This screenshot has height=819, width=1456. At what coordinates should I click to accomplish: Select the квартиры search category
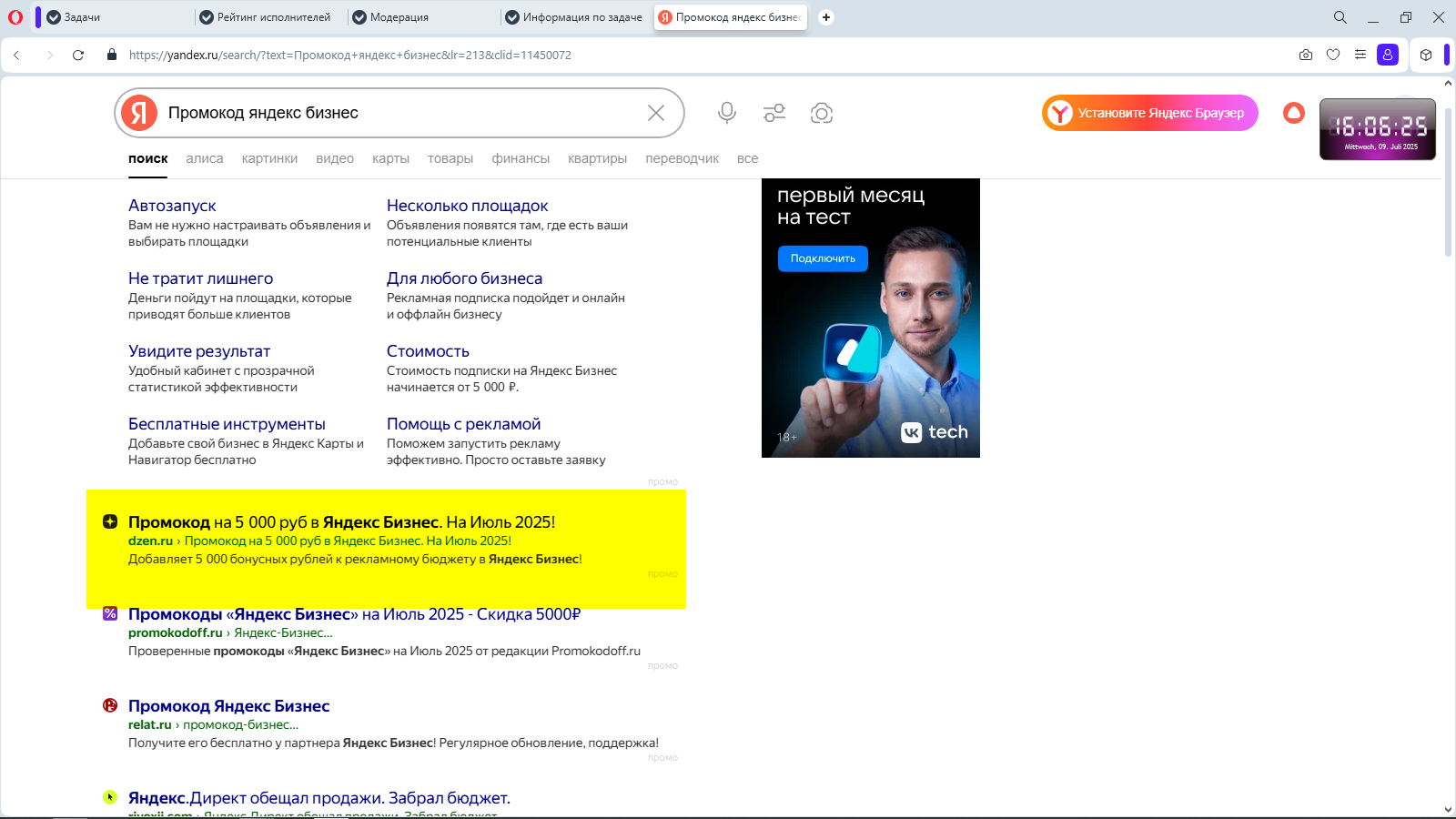[597, 158]
